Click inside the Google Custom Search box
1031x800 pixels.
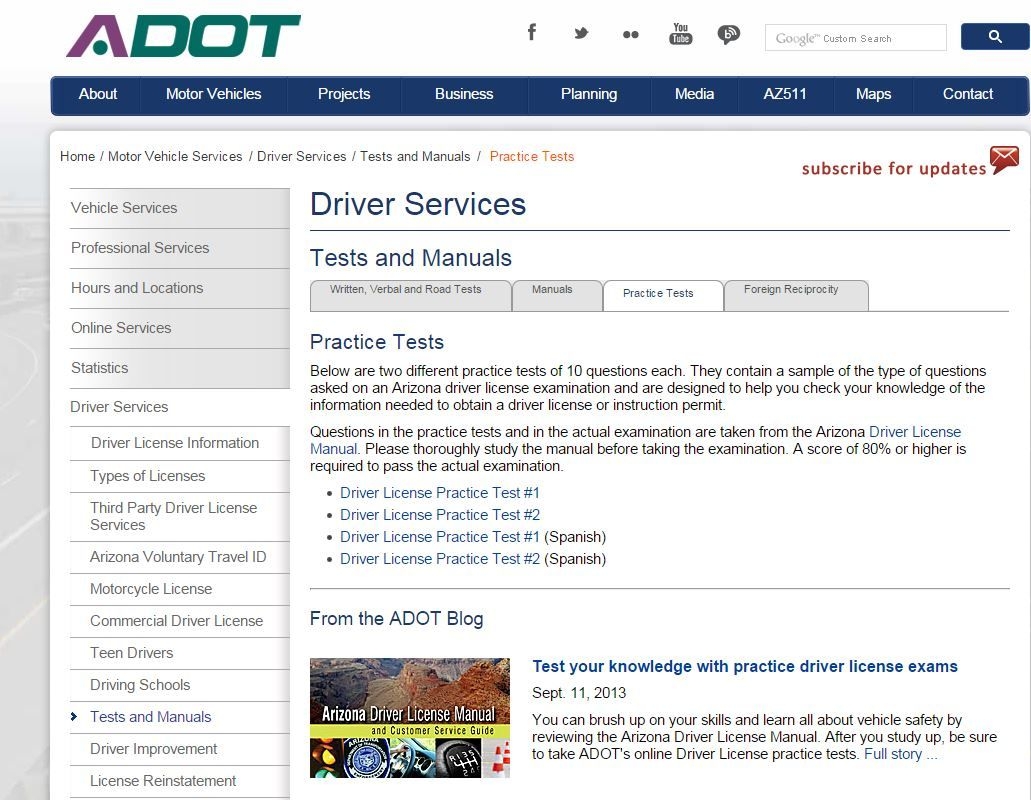(x=855, y=37)
